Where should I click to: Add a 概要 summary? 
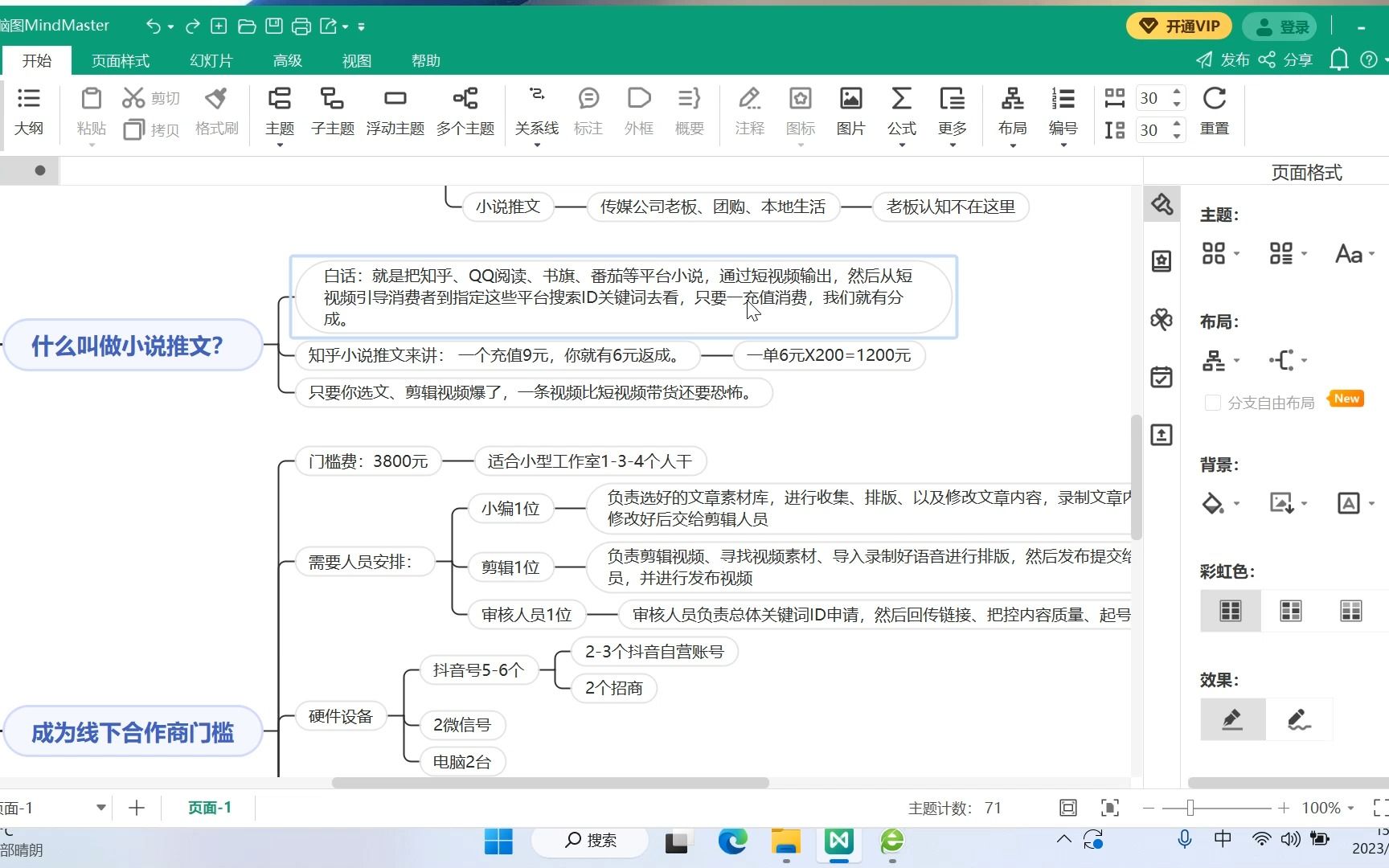[690, 112]
